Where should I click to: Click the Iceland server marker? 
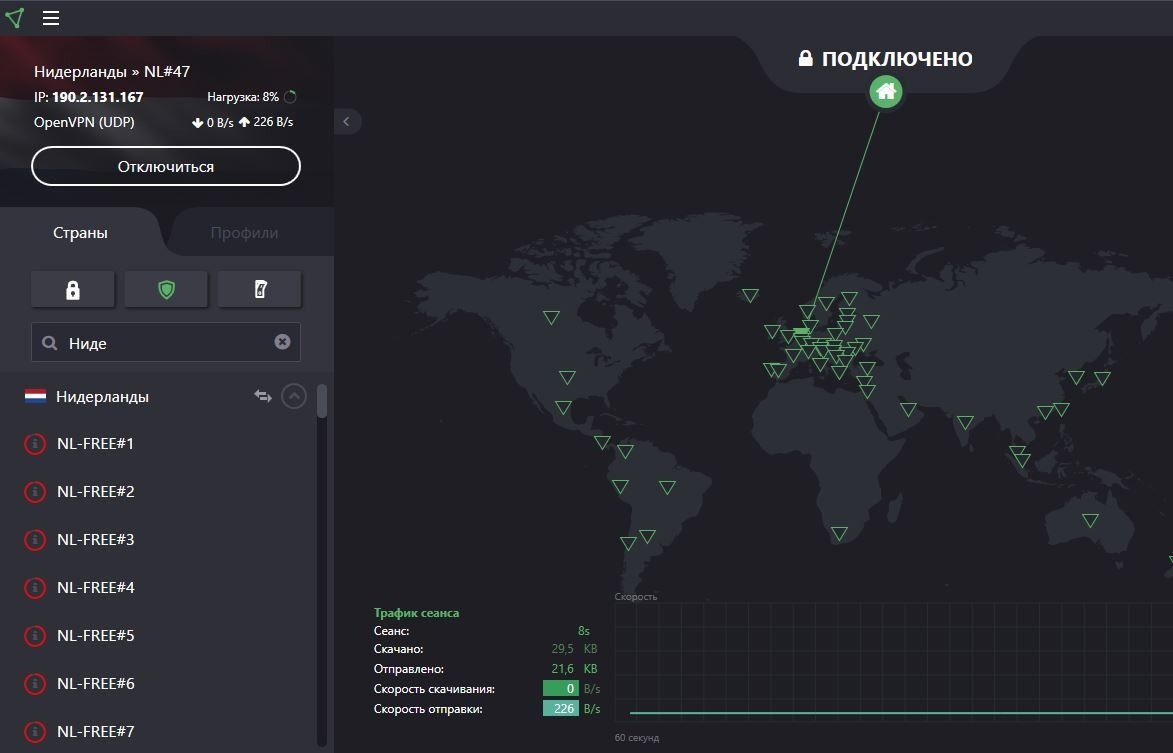pyautogui.click(x=750, y=295)
